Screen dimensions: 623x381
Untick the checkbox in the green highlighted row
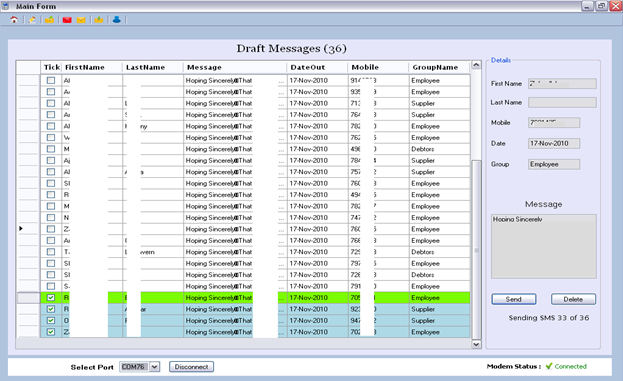click(x=51, y=298)
